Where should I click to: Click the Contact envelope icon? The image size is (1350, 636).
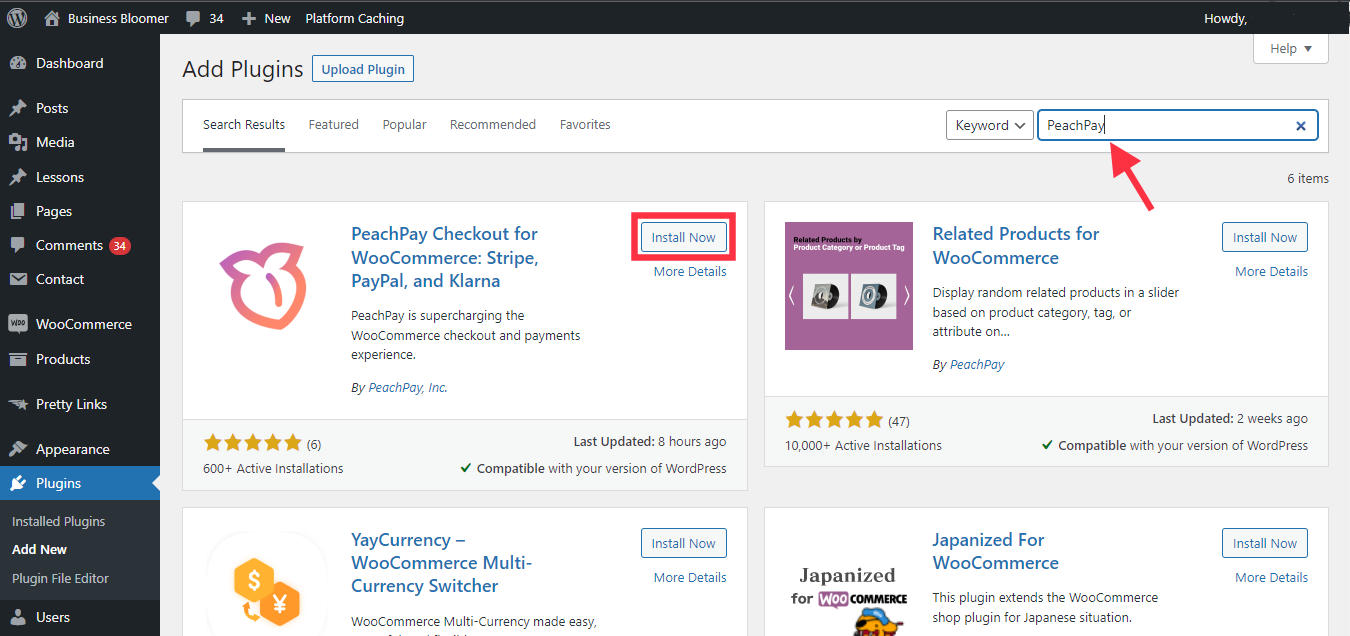(x=18, y=279)
